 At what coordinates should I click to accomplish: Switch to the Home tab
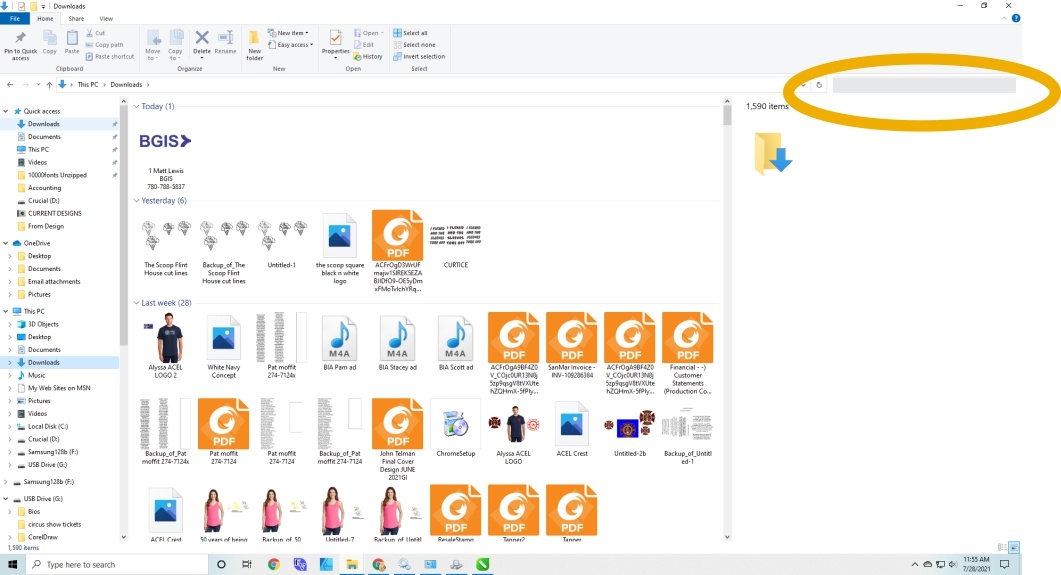coord(45,18)
